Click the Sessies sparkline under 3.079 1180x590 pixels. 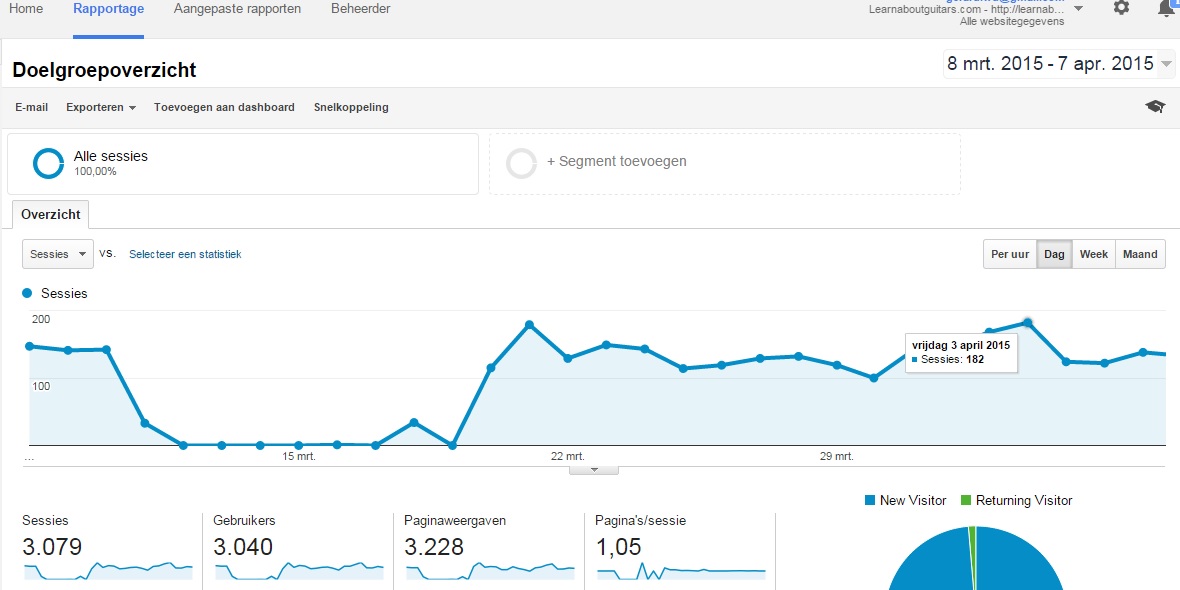pos(108,571)
